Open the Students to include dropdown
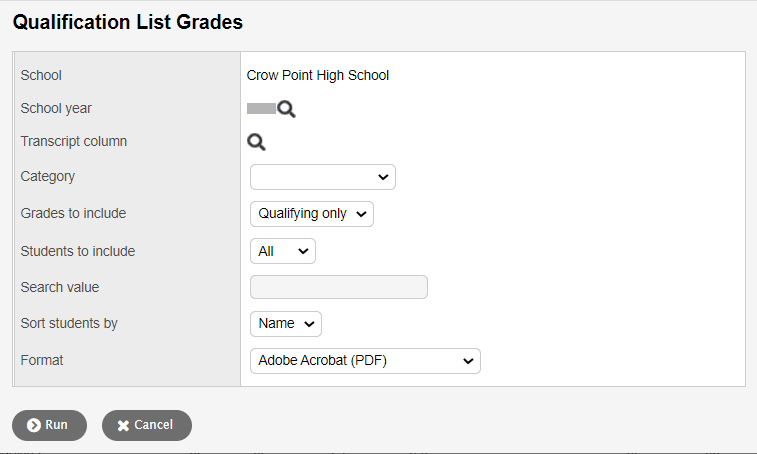Image resolution: width=757 pixels, height=454 pixels. 282,251
